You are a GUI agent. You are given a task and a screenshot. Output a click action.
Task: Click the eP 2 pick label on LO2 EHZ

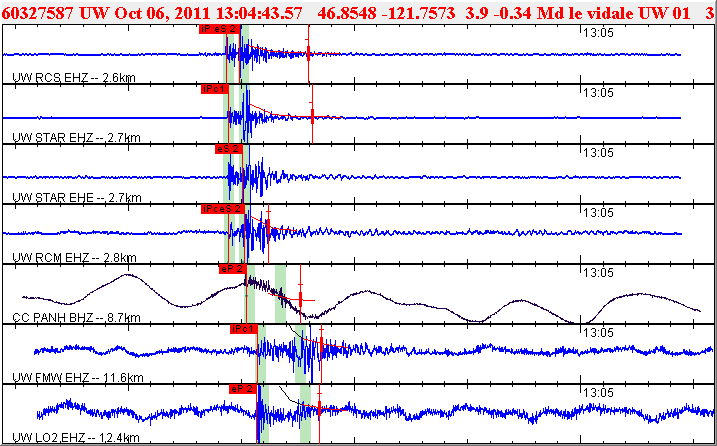click(243, 389)
